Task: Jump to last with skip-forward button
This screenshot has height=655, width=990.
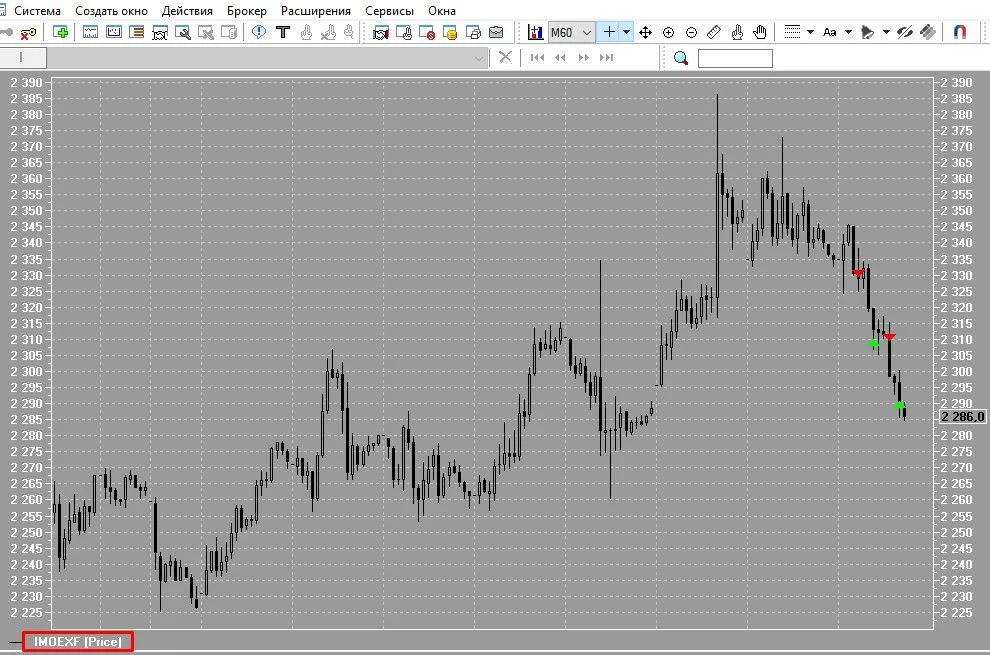Action: 607,57
